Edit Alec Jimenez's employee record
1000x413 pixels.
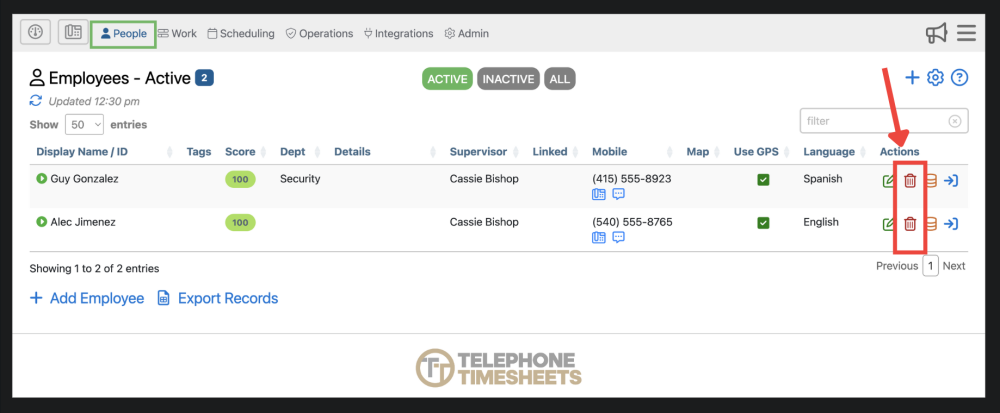pos(889,224)
